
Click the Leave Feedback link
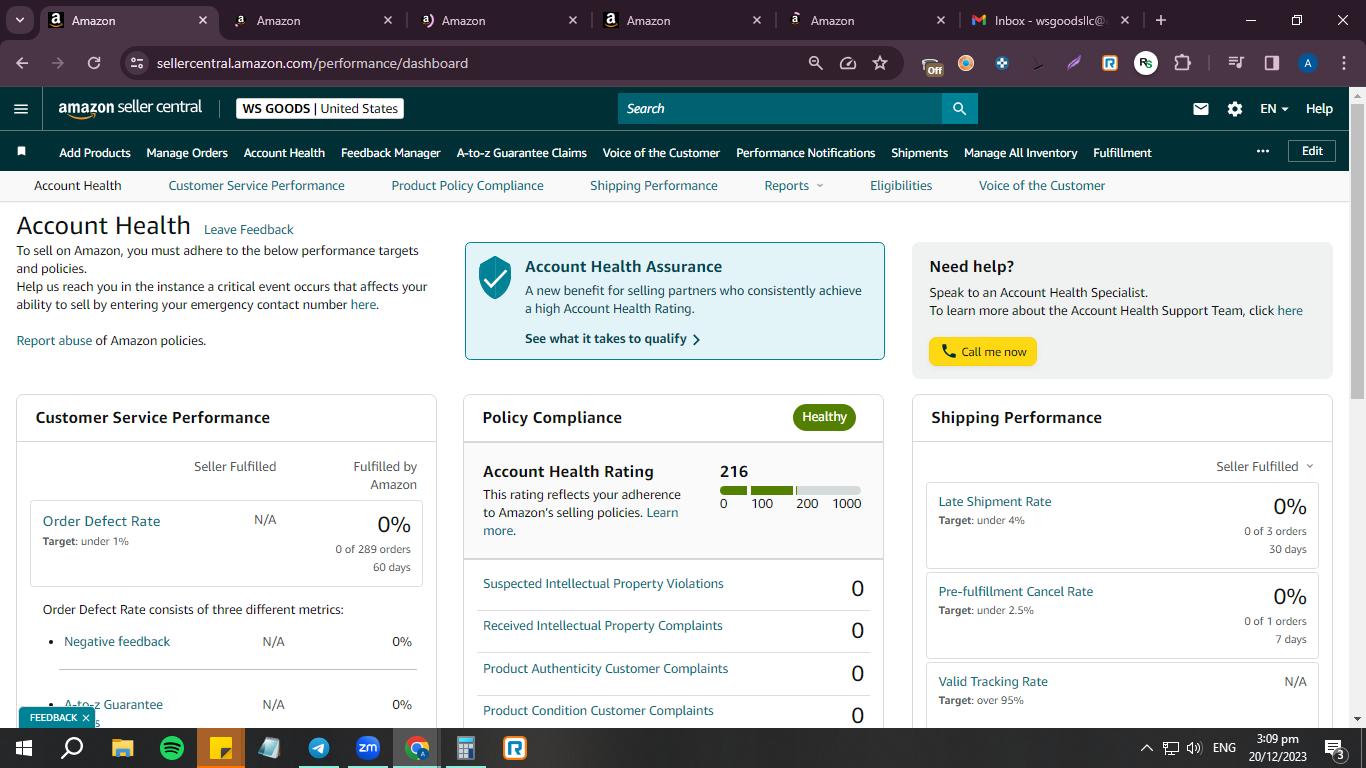249,230
